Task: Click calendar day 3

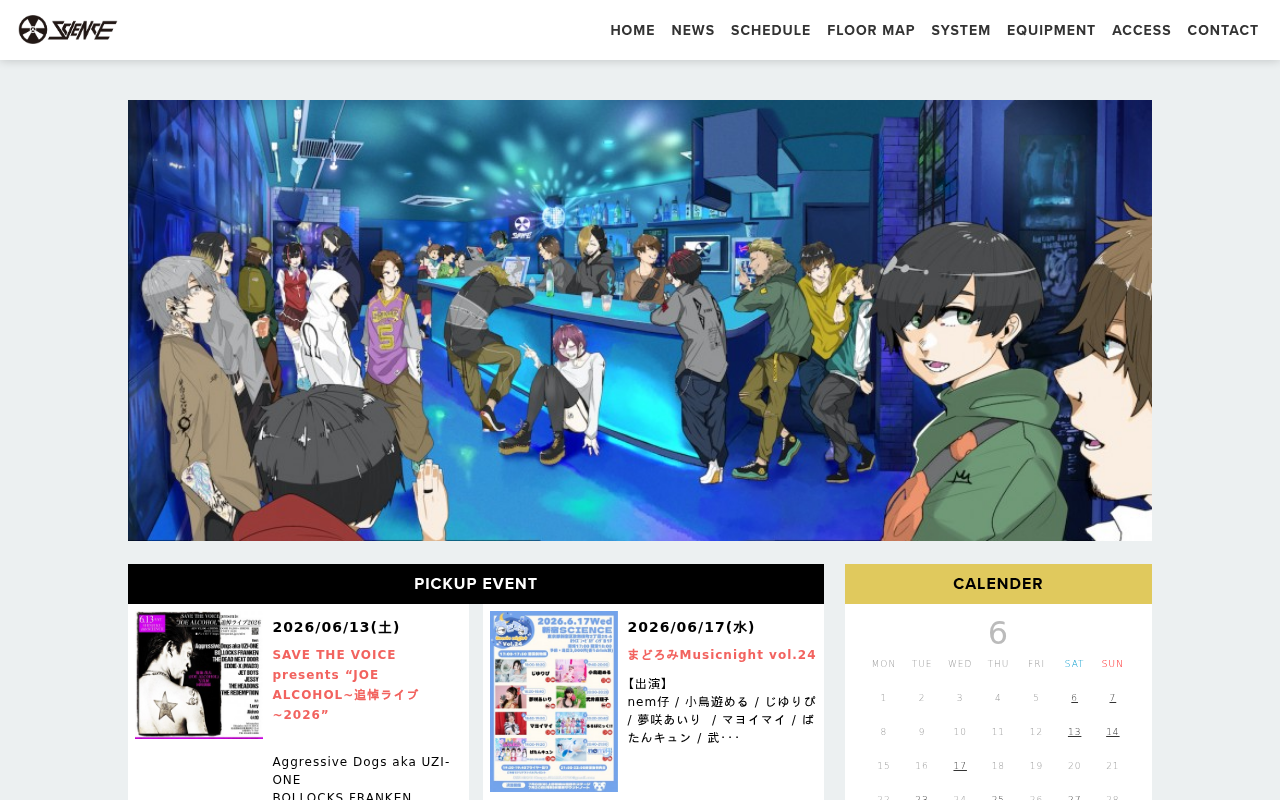Action: (960, 698)
